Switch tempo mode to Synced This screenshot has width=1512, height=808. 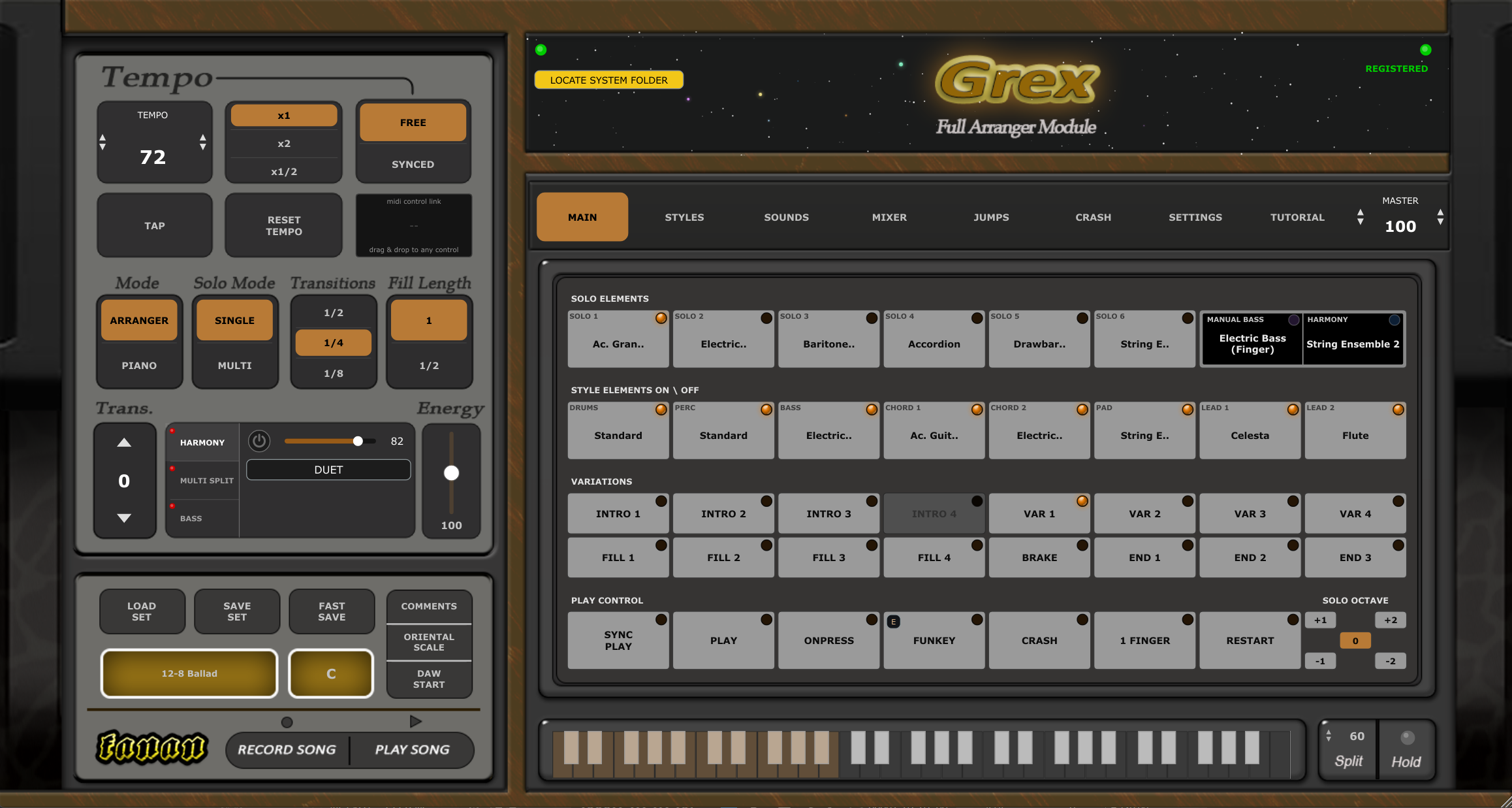tap(413, 165)
